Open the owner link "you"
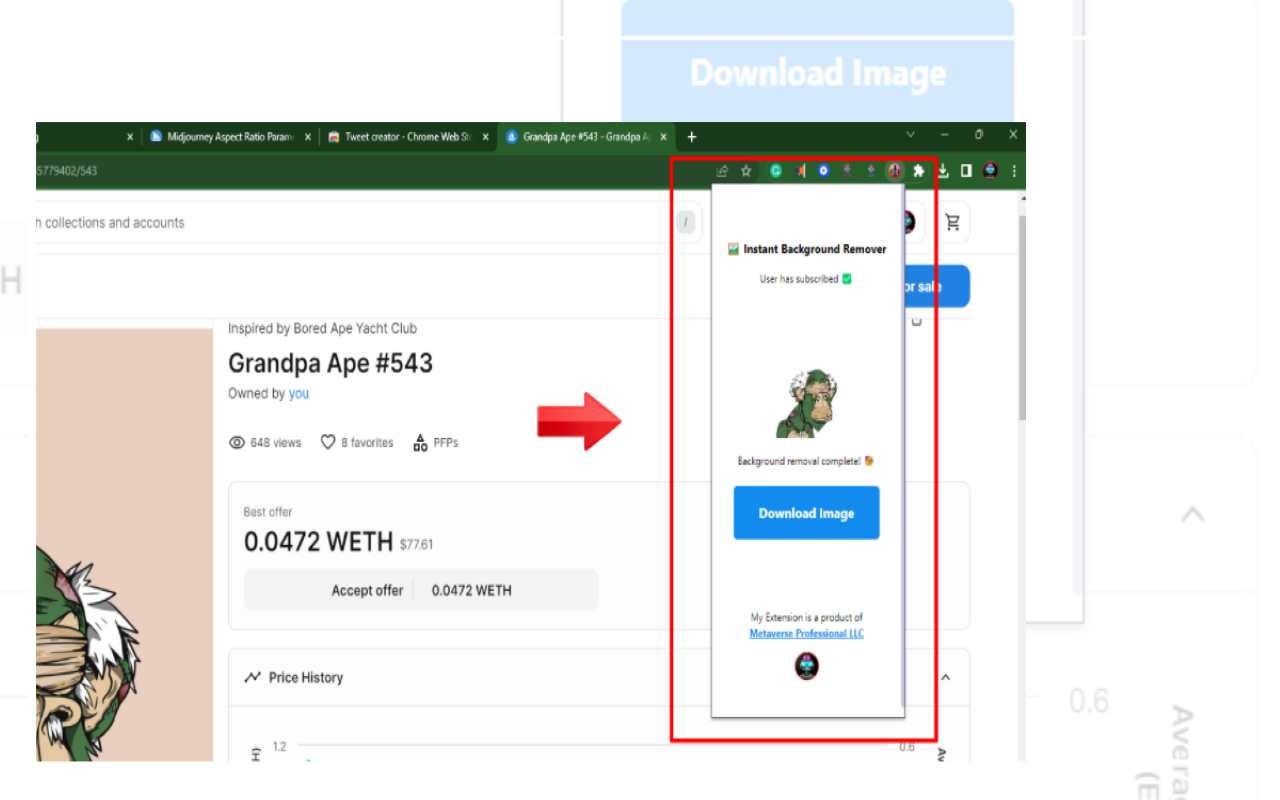Screen dimensions: 1280x800 coord(299,394)
